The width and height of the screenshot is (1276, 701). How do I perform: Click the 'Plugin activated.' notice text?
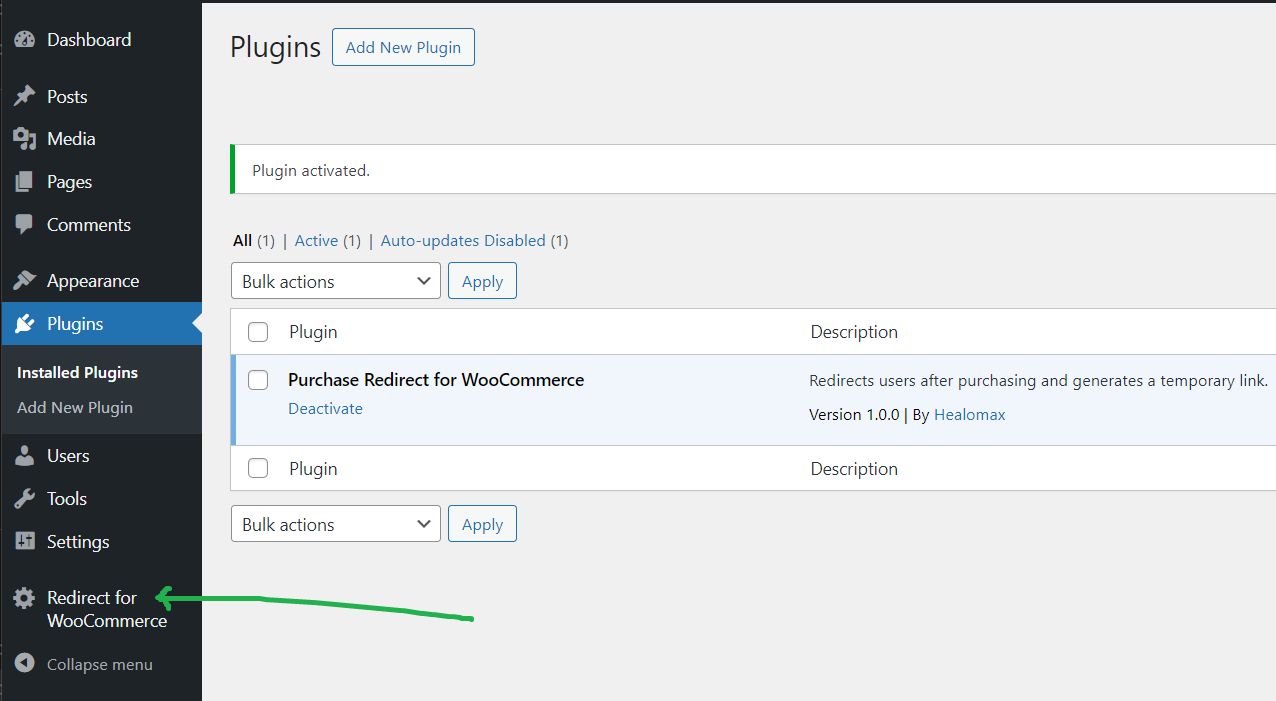311,171
